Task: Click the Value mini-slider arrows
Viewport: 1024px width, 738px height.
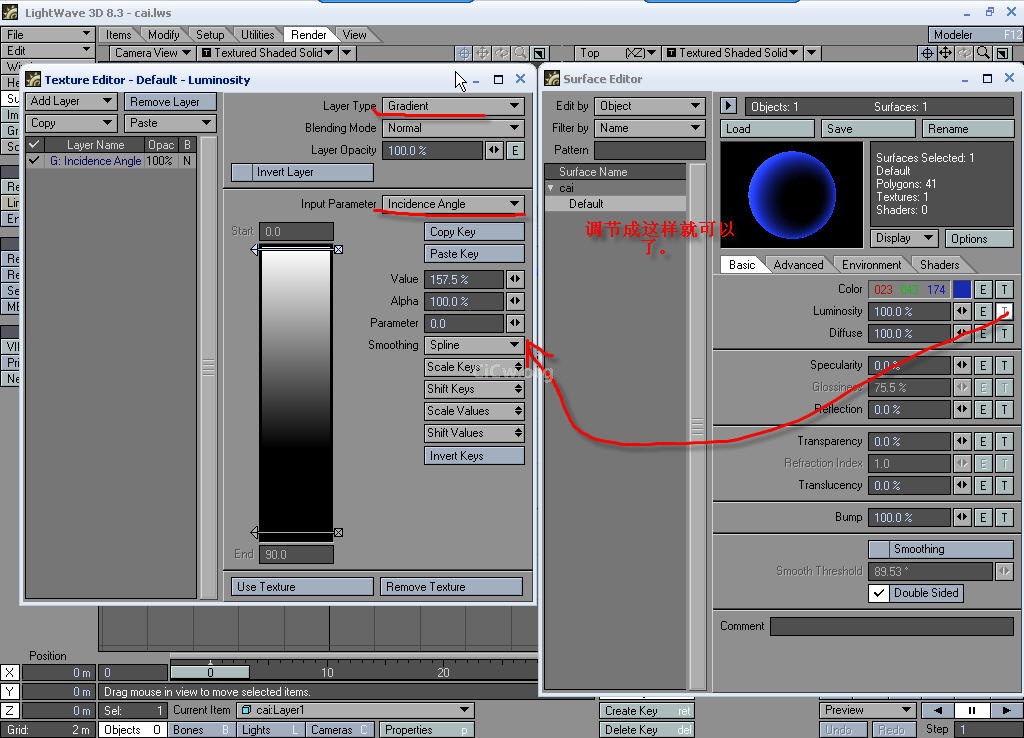Action: (x=515, y=280)
